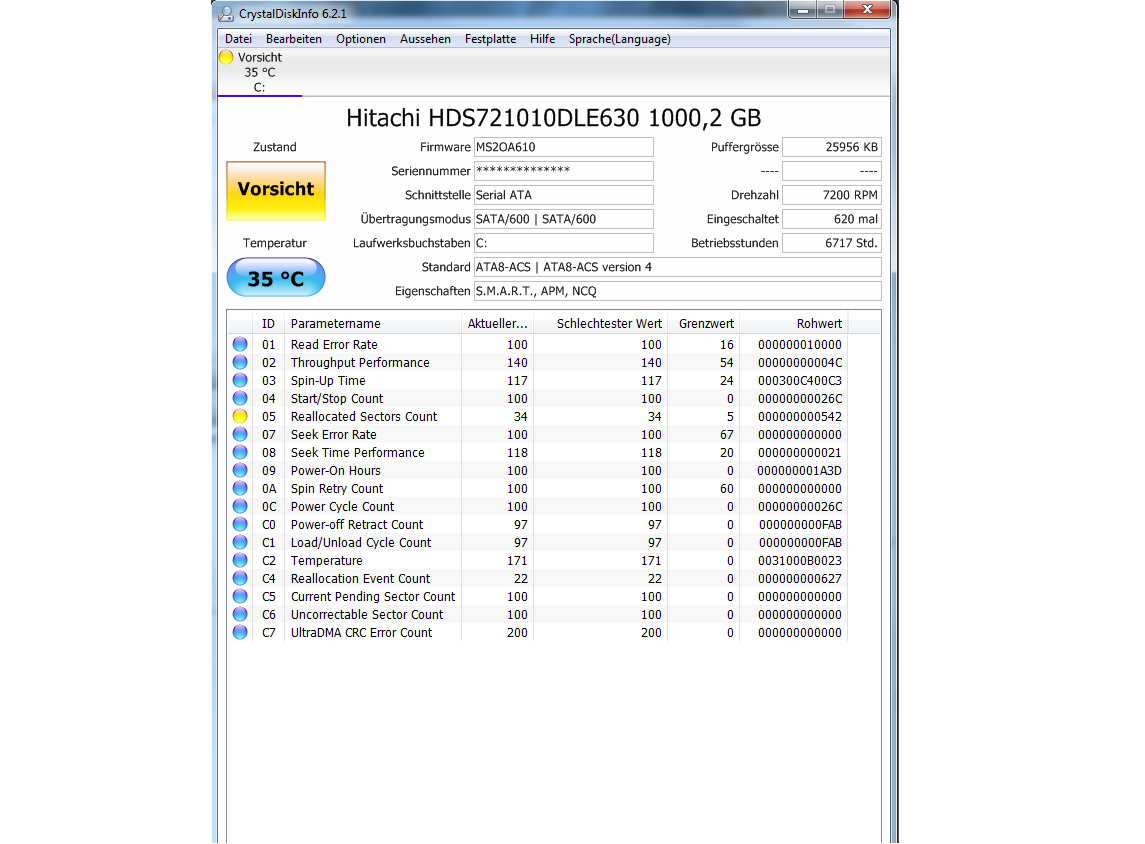Click the raw value 000000000627
This screenshot has width=1145, height=844.
tap(800, 579)
